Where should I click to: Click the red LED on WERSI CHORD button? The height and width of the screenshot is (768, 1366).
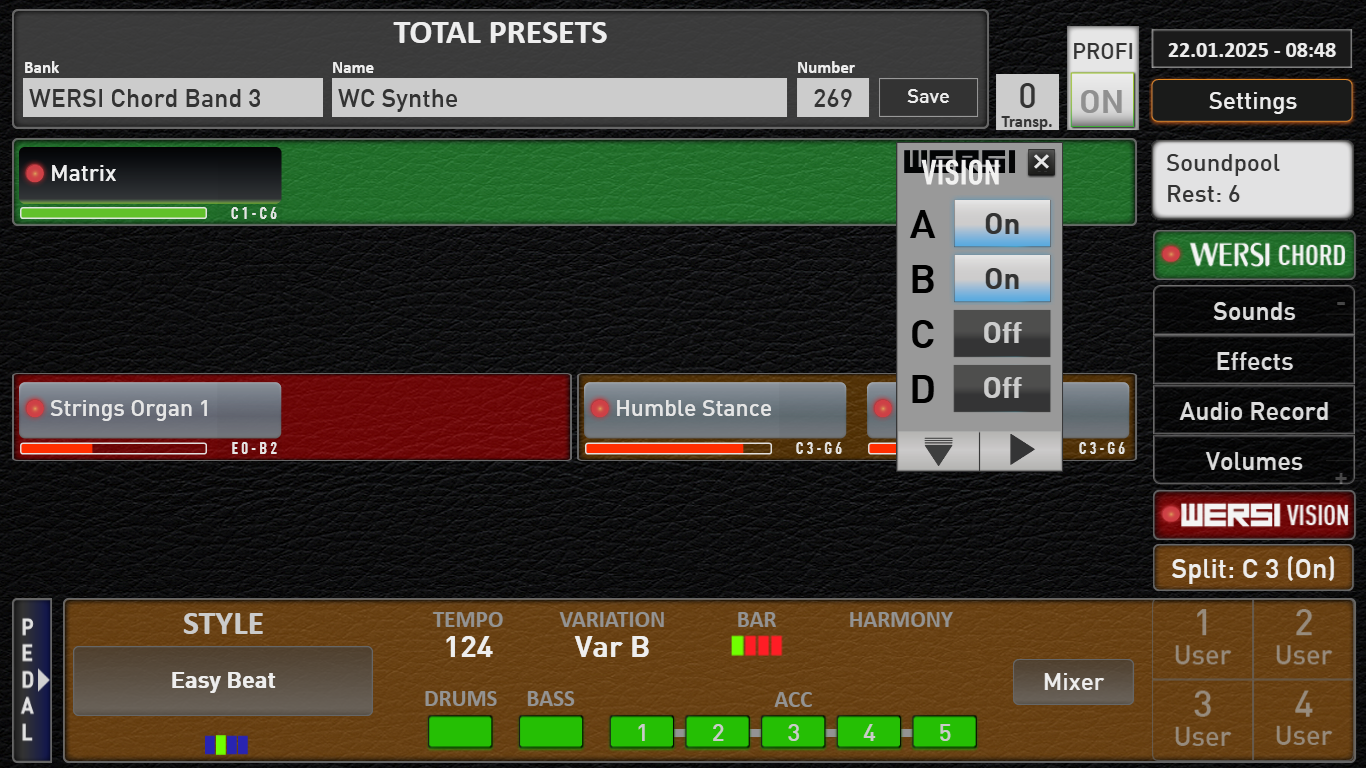click(x=1171, y=255)
